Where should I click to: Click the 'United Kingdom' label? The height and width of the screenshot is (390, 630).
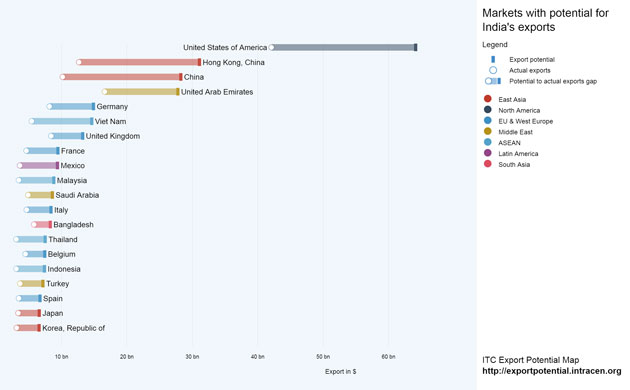(113, 136)
